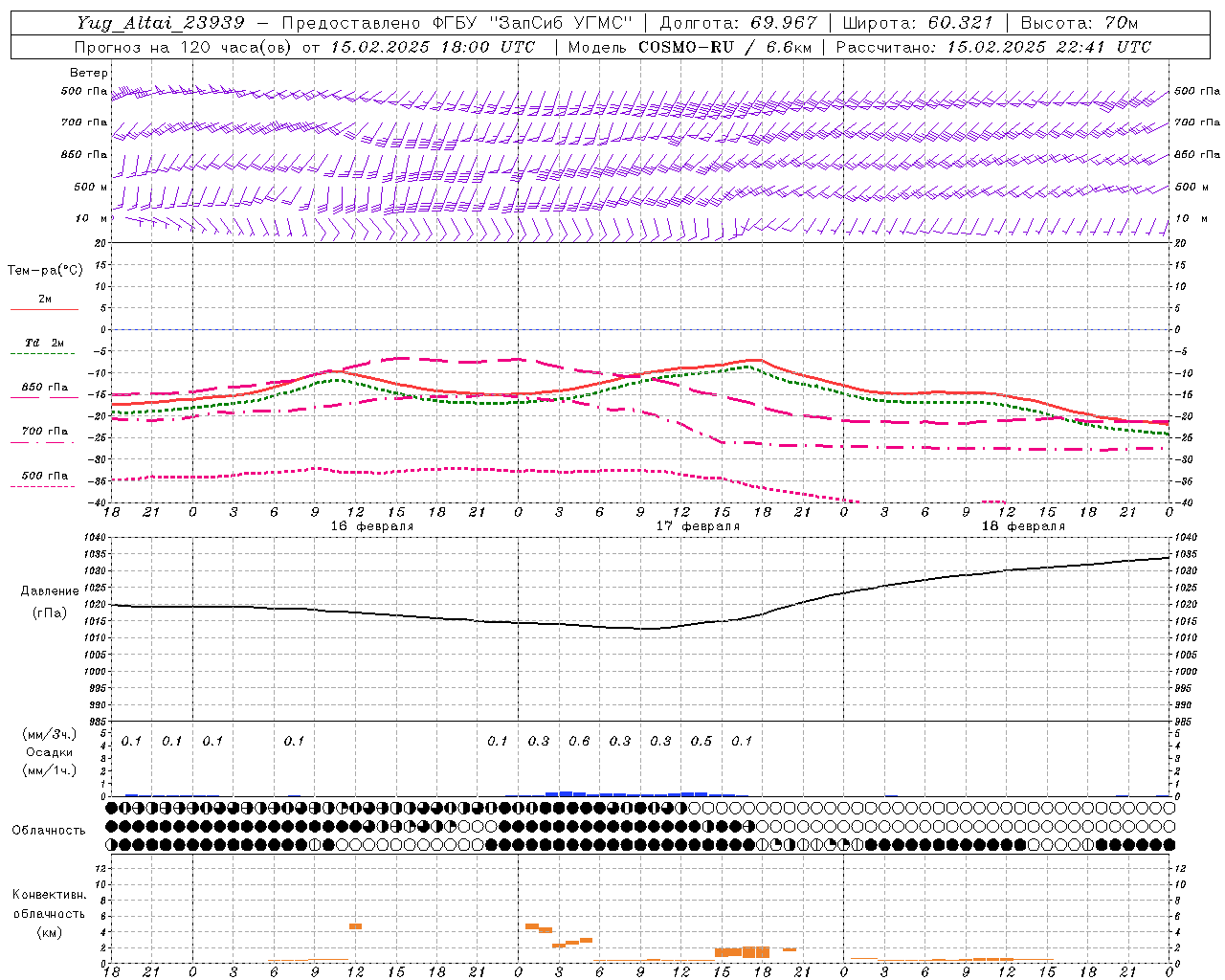
Task: Click the 700 гПа temperature legend label
Action: coord(44,432)
